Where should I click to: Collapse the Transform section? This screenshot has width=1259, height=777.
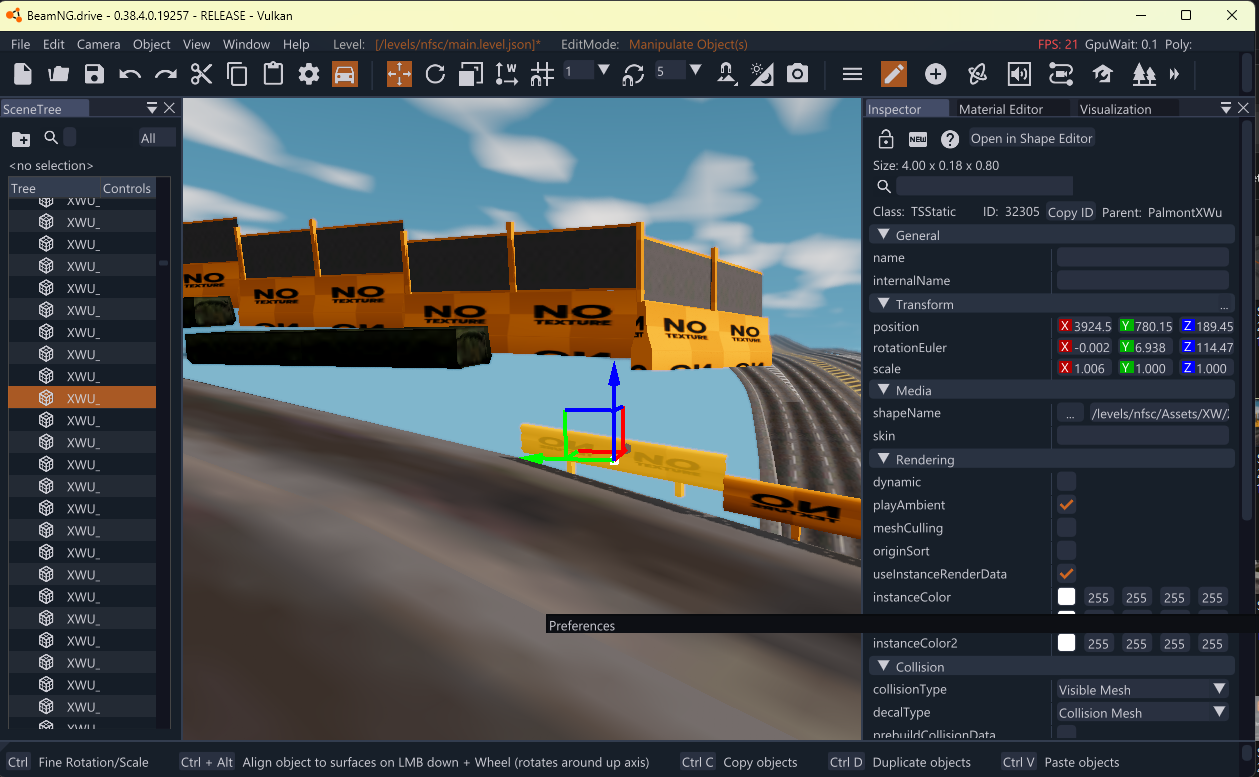884,304
